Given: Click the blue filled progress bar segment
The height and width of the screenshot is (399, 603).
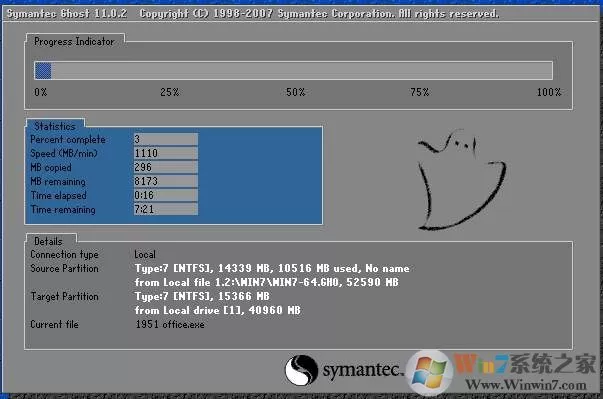Looking at the screenshot, I should pyautogui.click(x=43, y=71).
